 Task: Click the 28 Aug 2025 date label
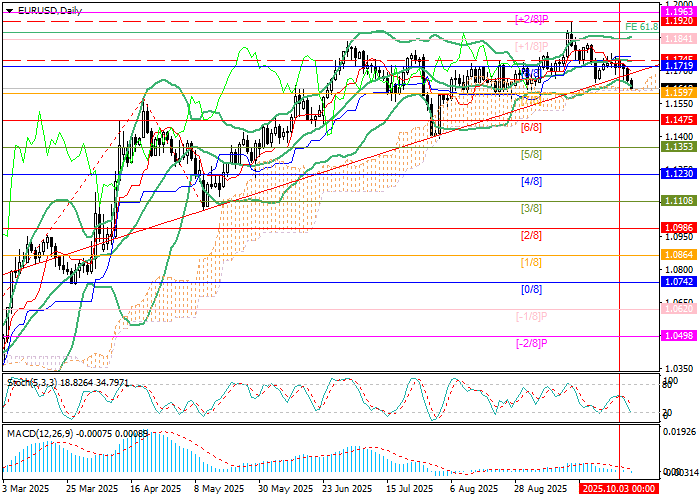[536, 490]
